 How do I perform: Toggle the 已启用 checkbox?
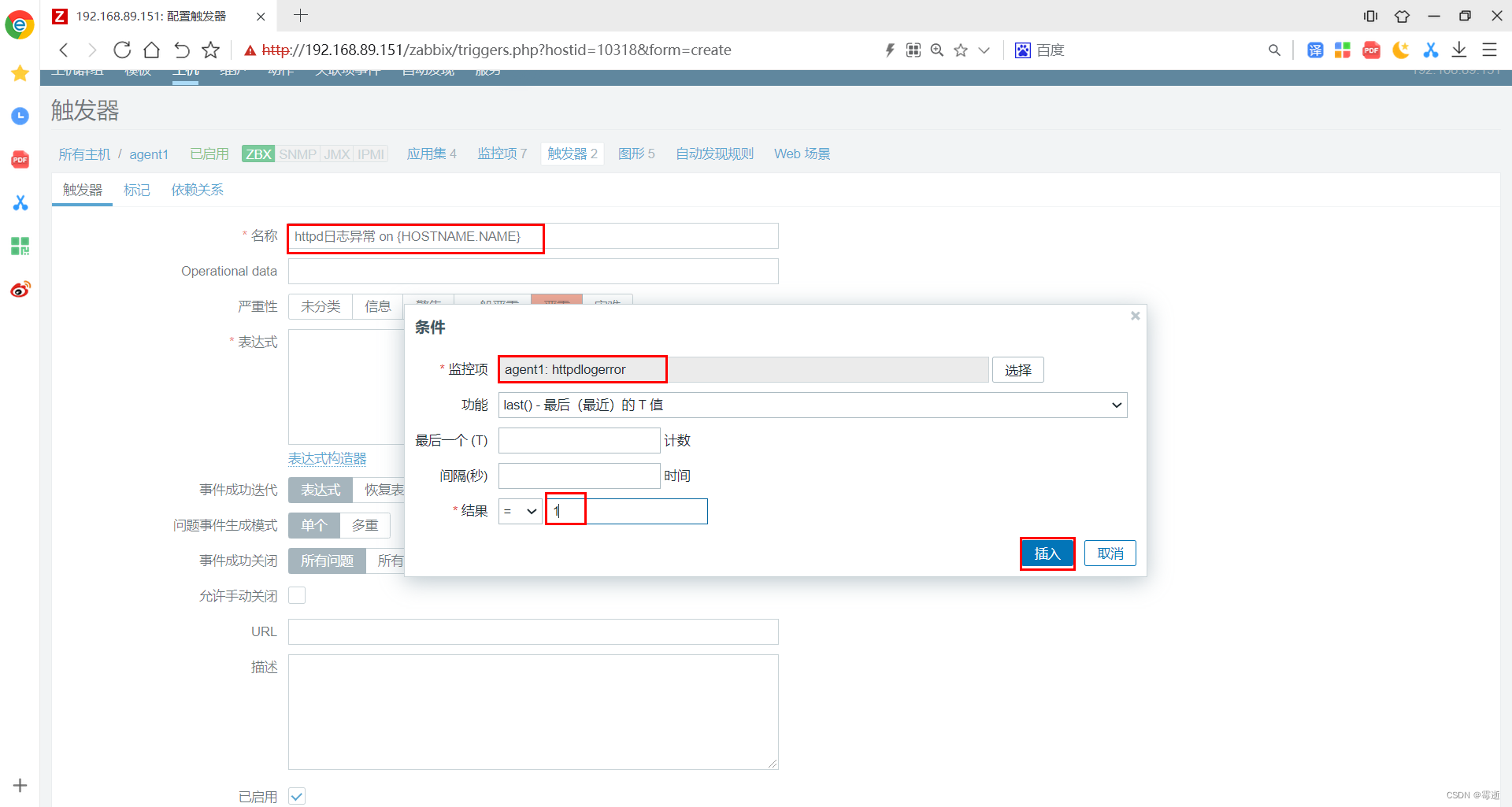pyautogui.click(x=297, y=796)
